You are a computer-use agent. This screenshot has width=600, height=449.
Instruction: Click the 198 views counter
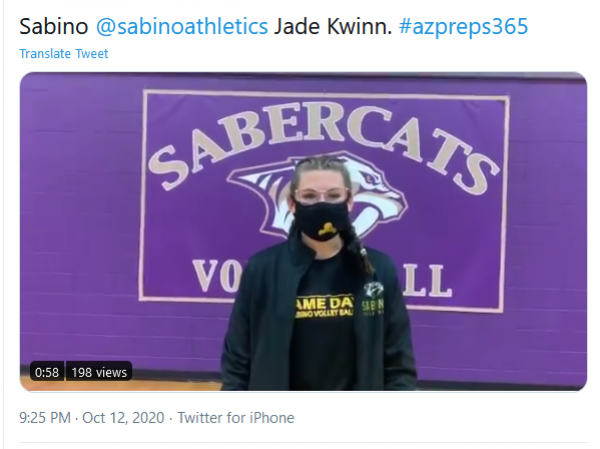point(99,372)
